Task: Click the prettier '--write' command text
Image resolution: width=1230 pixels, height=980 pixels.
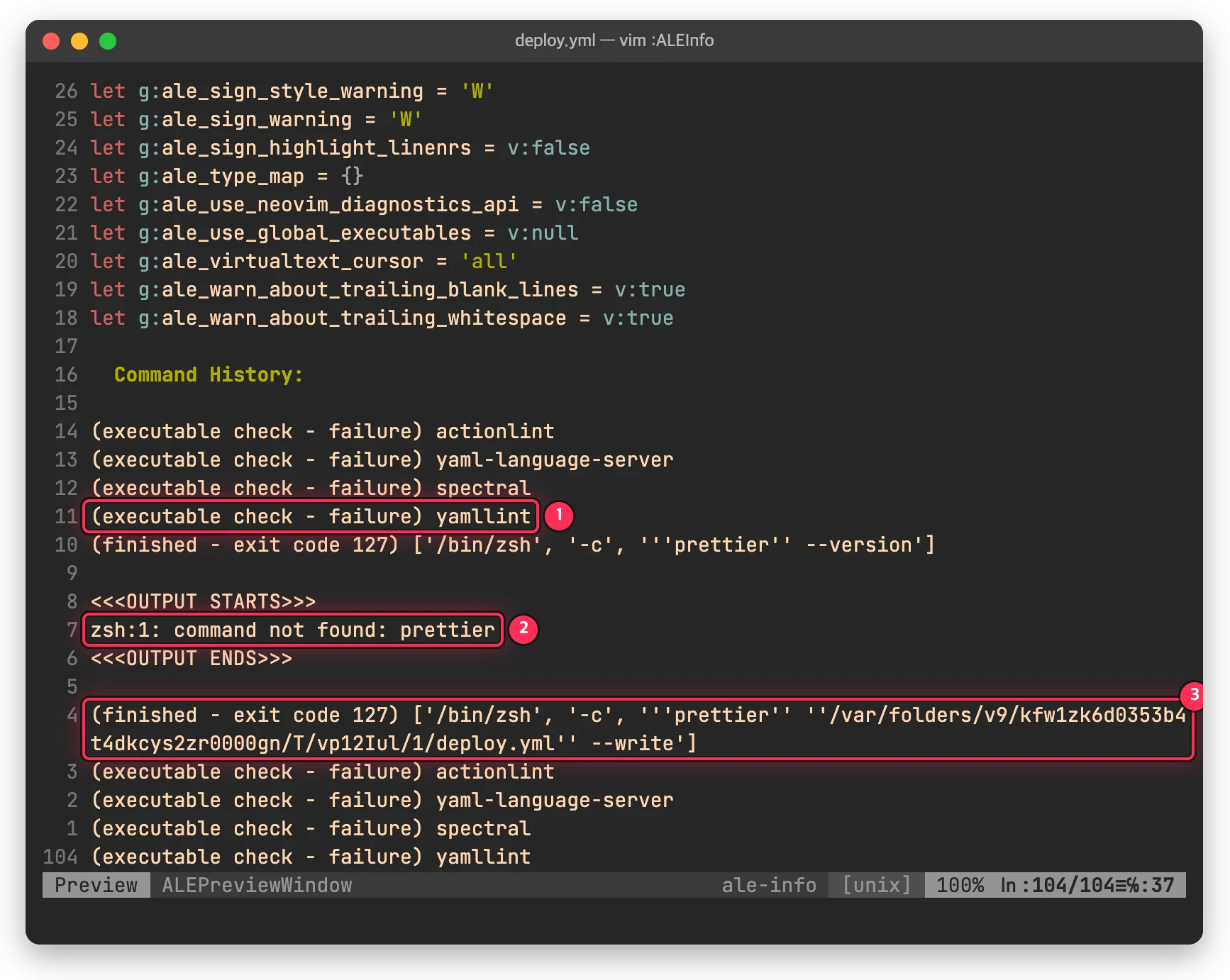Action: (x=638, y=729)
